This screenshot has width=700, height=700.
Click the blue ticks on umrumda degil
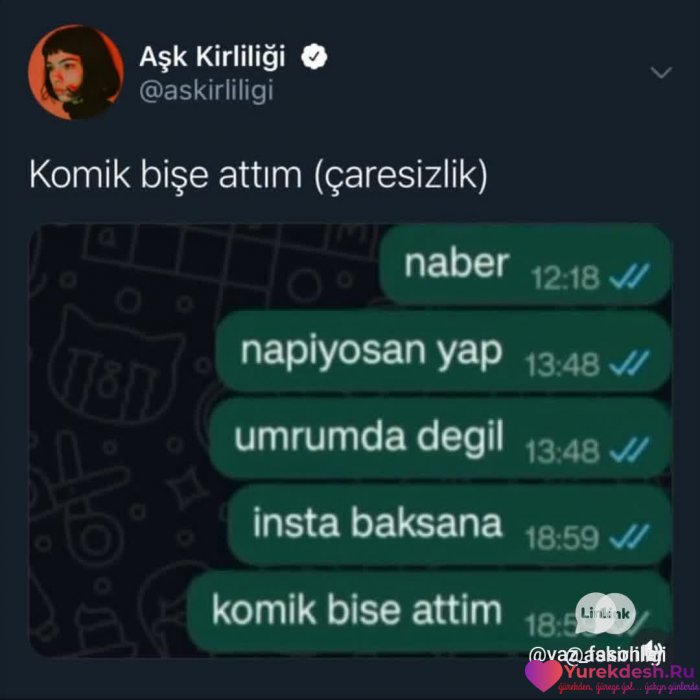629,450
